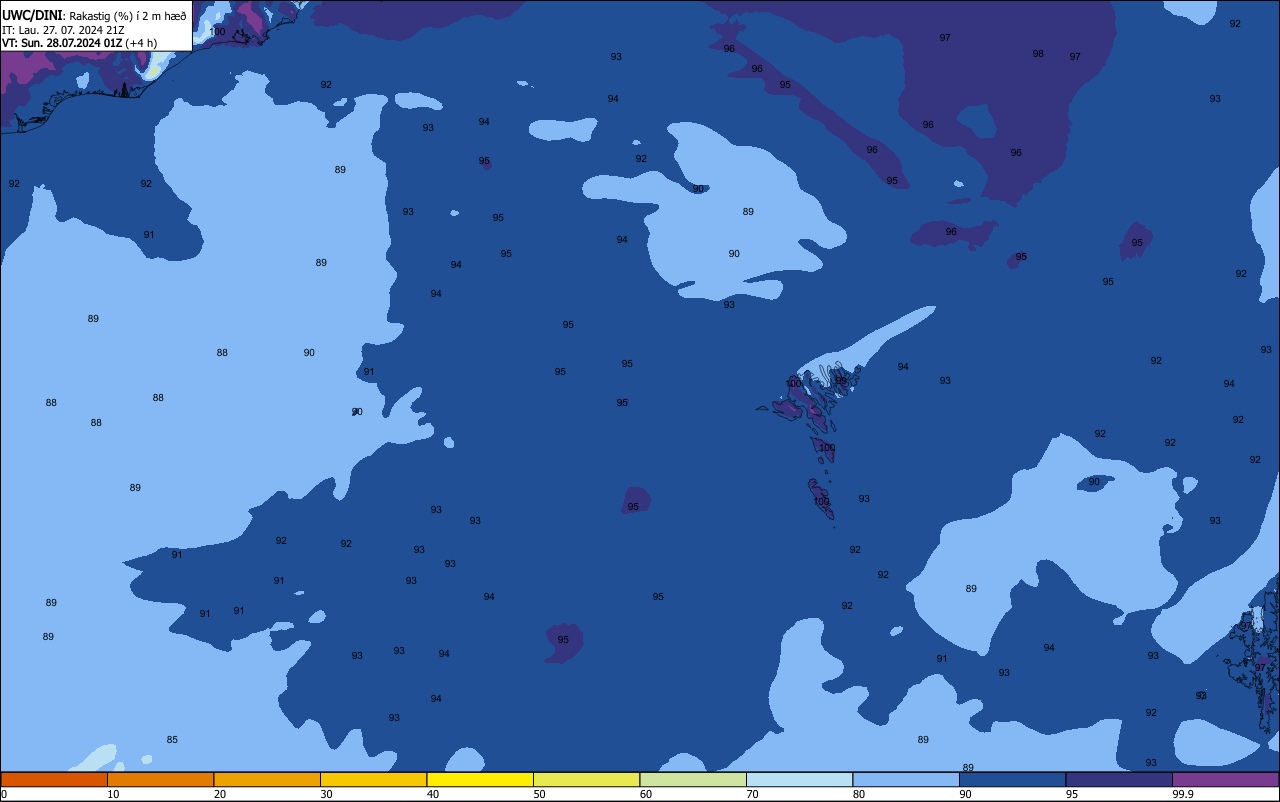Click the dark navy 95–99.9 legend swatch

[x=1119, y=779]
